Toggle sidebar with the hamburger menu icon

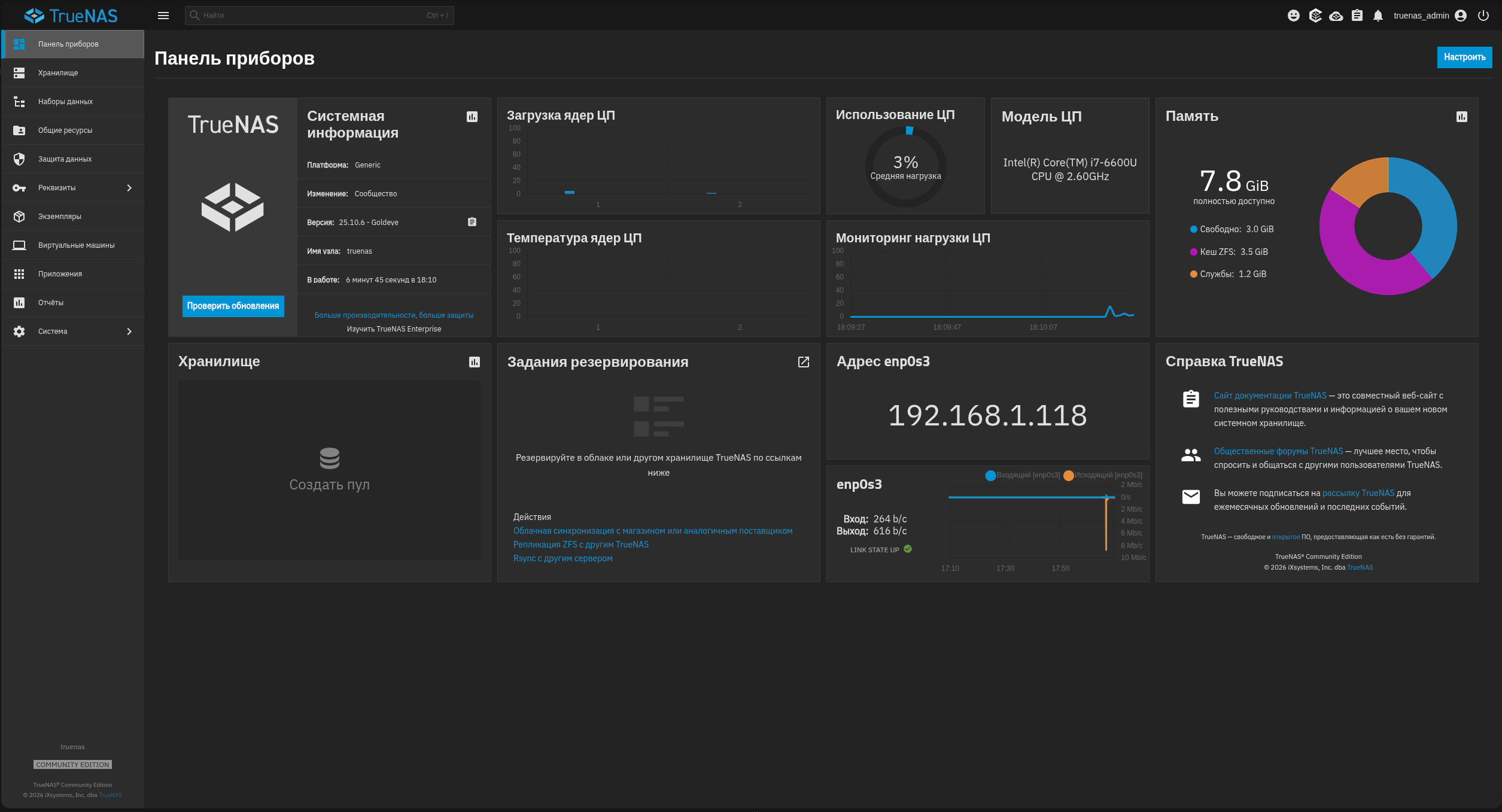click(x=163, y=16)
